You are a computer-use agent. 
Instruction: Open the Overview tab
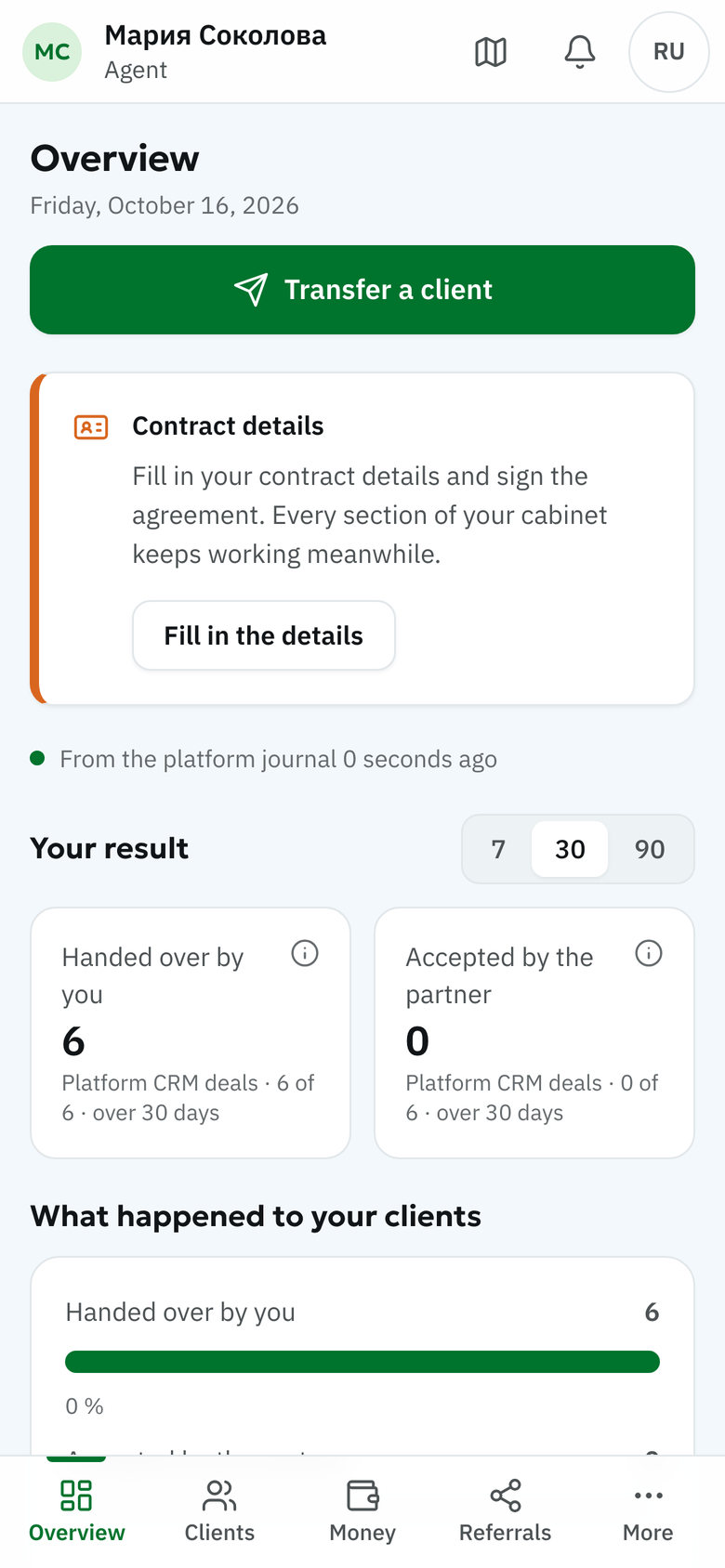pyautogui.click(x=76, y=1512)
